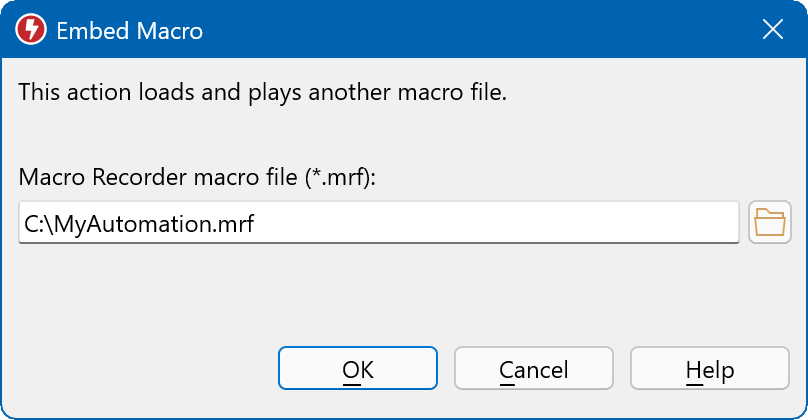The width and height of the screenshot is (808, 420).
Task: Click the C:\MyAutomation.mrf path text
Action: (140, 223)
